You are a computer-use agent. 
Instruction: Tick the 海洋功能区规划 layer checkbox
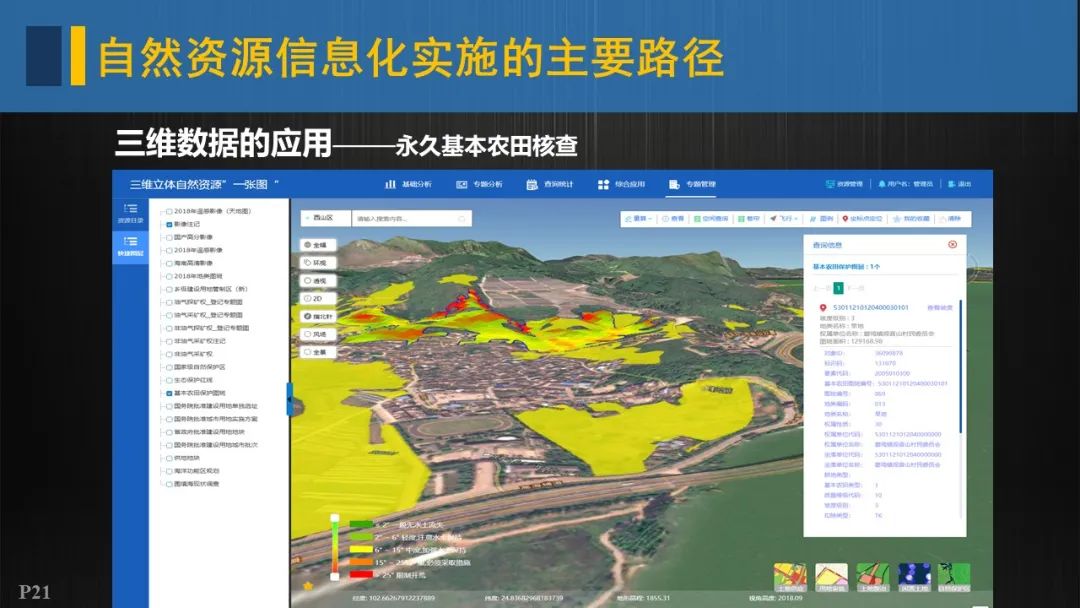pyautogui.click(x=169, y=471)
